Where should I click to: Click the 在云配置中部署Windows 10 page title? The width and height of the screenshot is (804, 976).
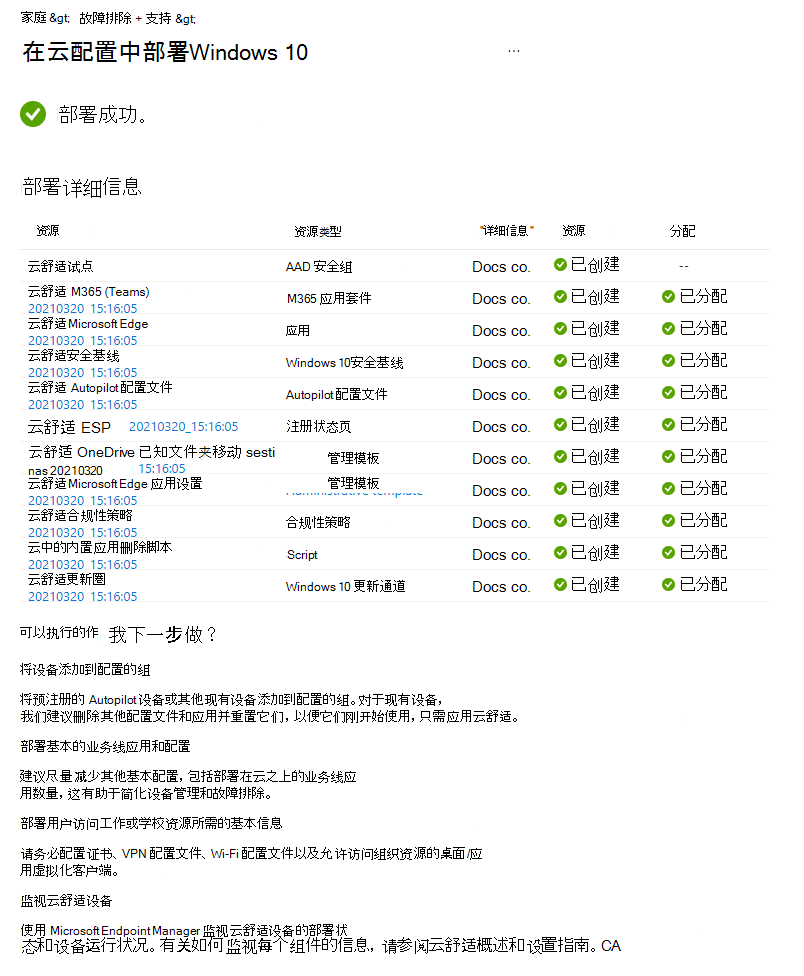165,52
